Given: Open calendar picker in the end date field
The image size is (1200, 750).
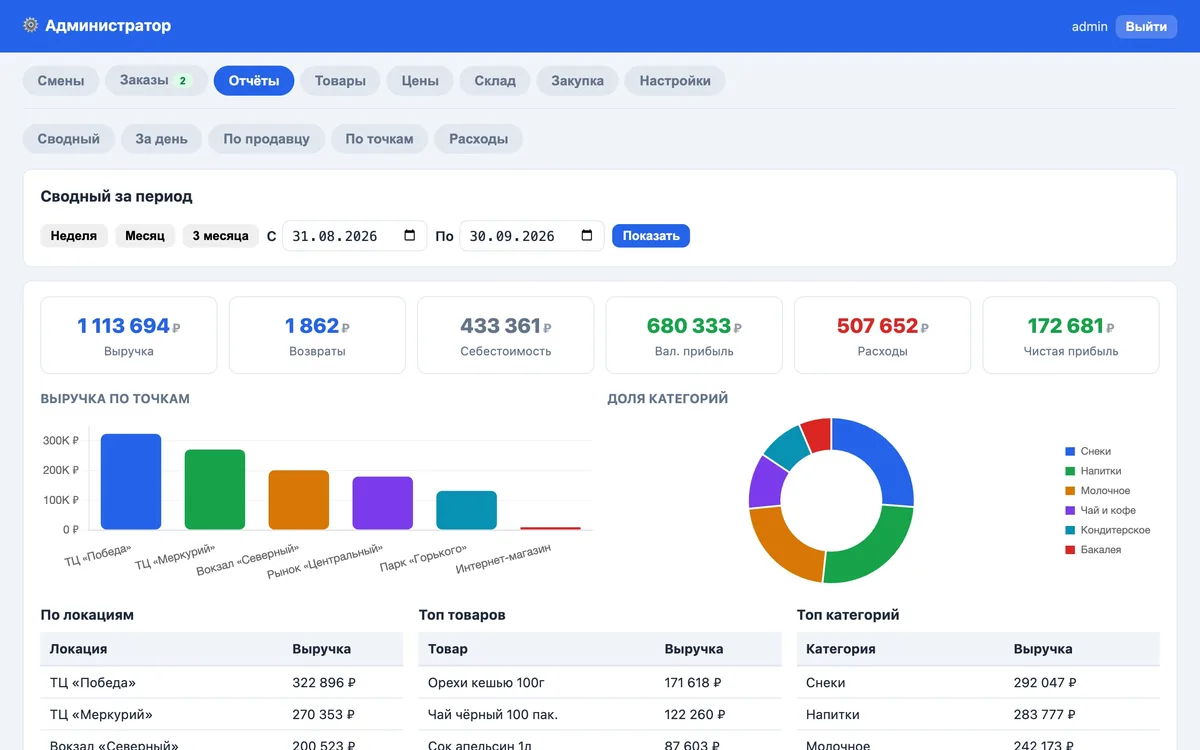Looking at the screenshot, I should coord(587,236).
